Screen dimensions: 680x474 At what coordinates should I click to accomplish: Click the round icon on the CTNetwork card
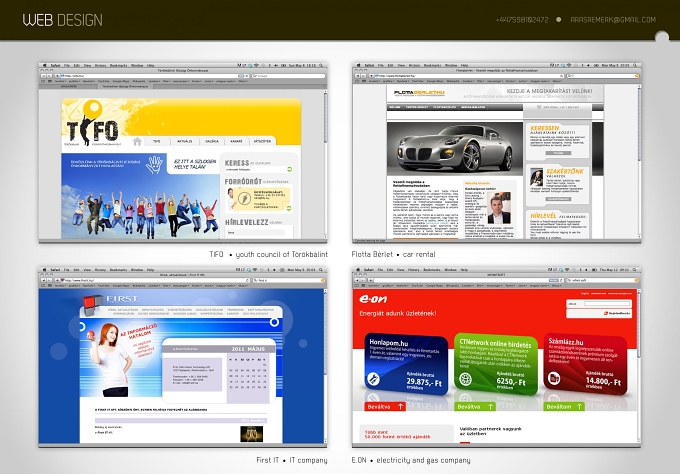tap(465, 378)
